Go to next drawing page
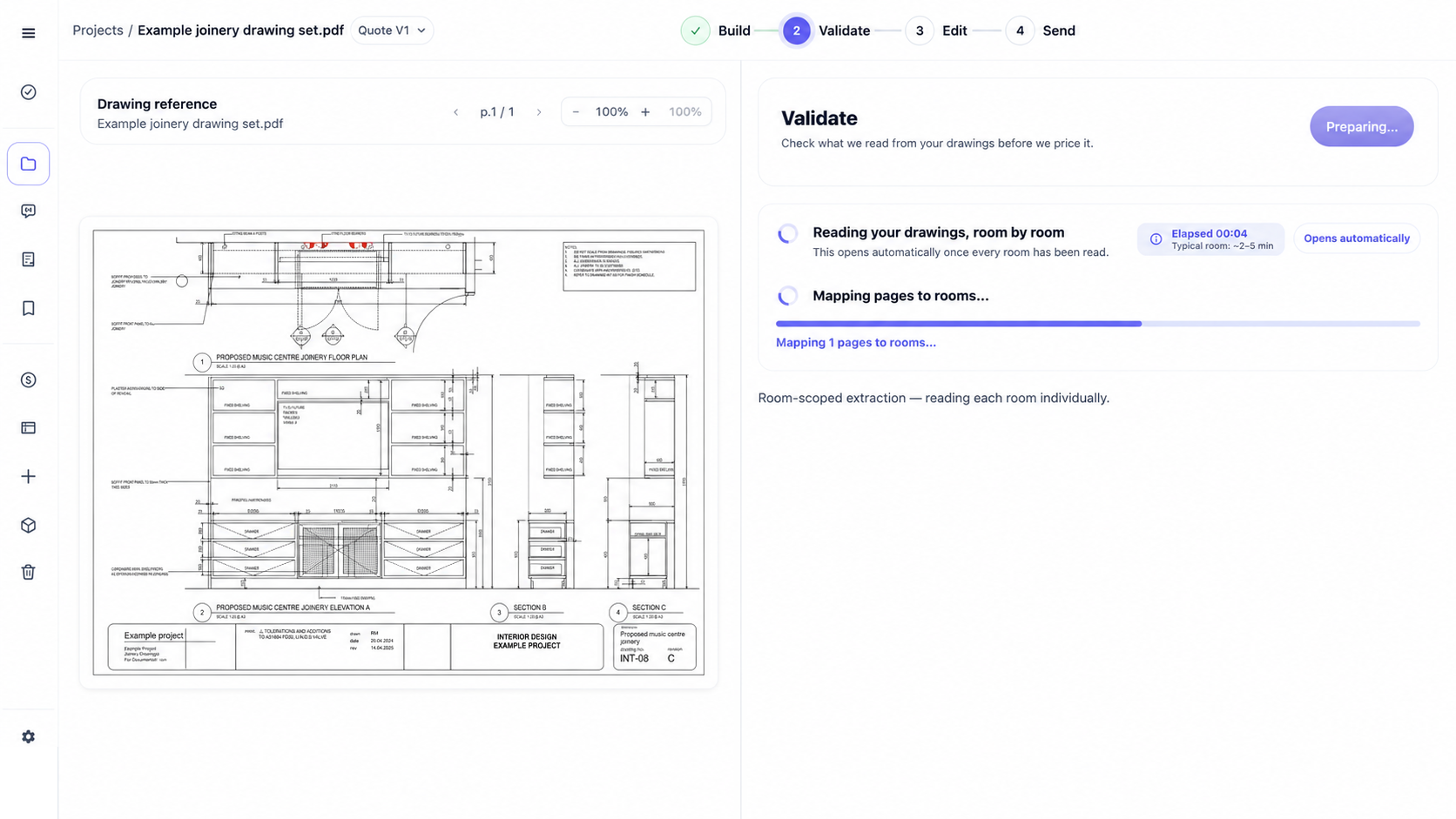Screen dimensions: 1456x819 [539, 112]
